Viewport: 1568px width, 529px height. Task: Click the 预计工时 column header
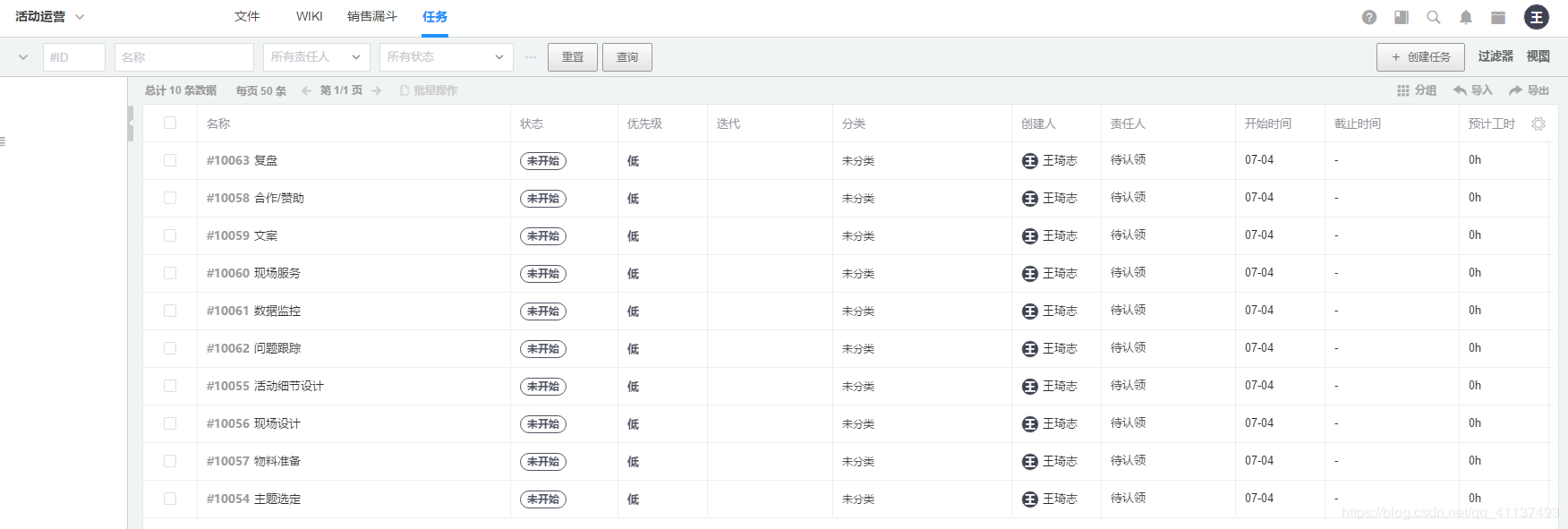coord(1492,124)
